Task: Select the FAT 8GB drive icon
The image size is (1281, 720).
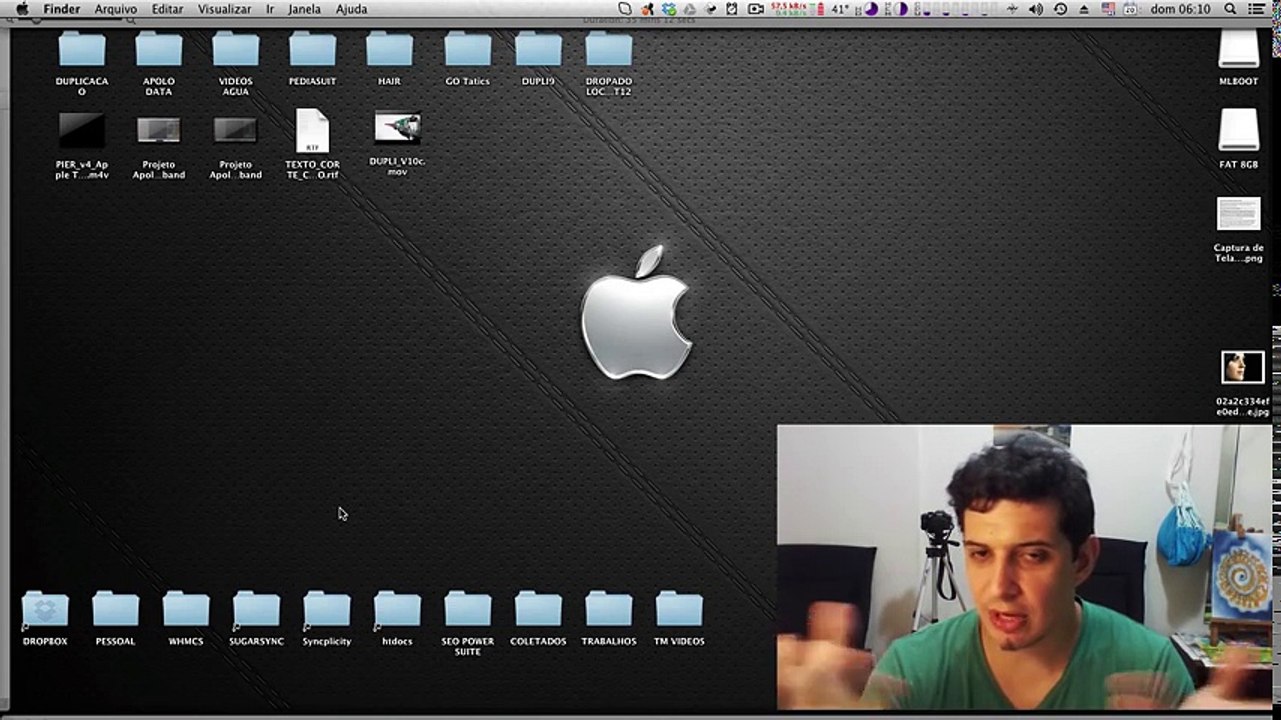Action: tap(1239, 131)
